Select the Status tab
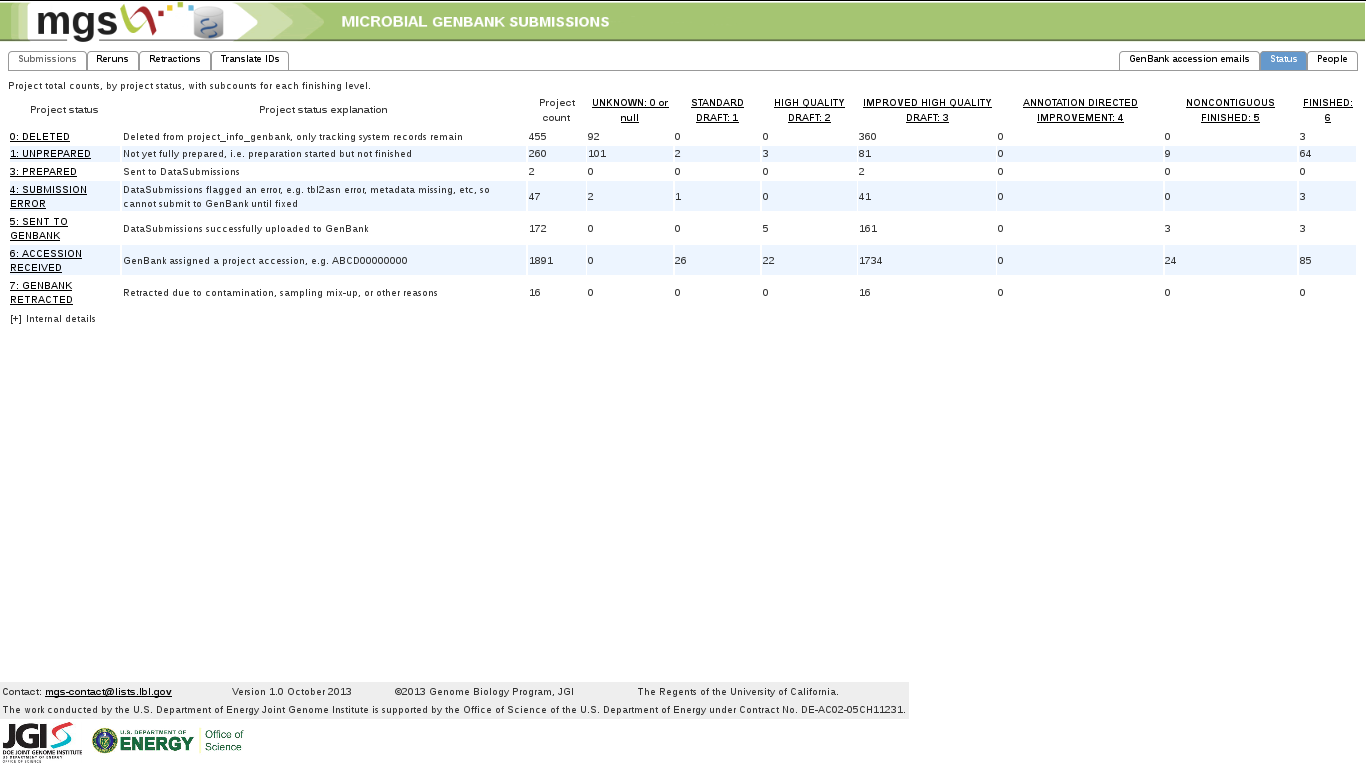The height and width of the screenshot is (768, 1366). tap(1284, 60)
